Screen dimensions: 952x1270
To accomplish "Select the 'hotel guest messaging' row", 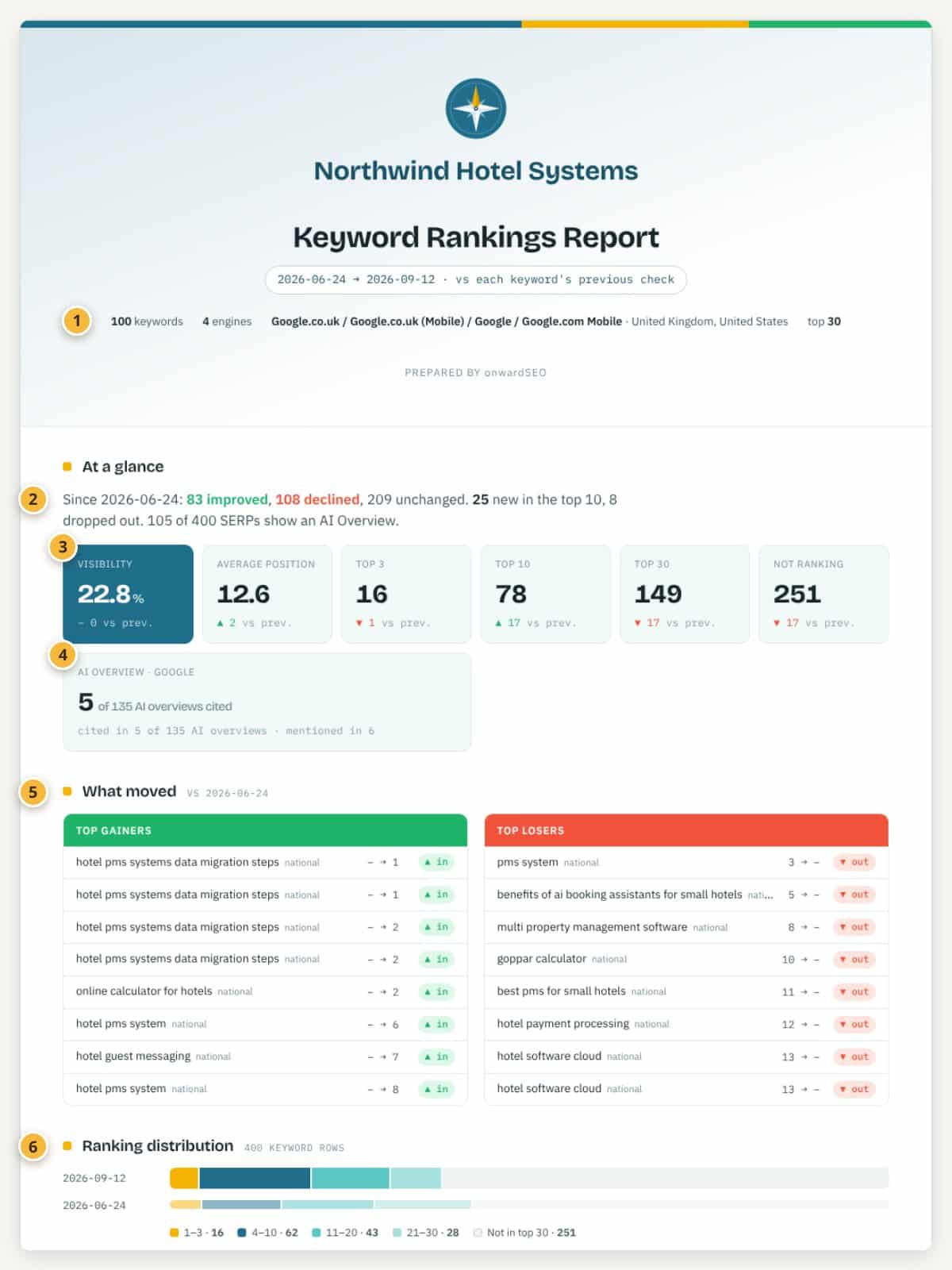I will tap(266, 1056).
